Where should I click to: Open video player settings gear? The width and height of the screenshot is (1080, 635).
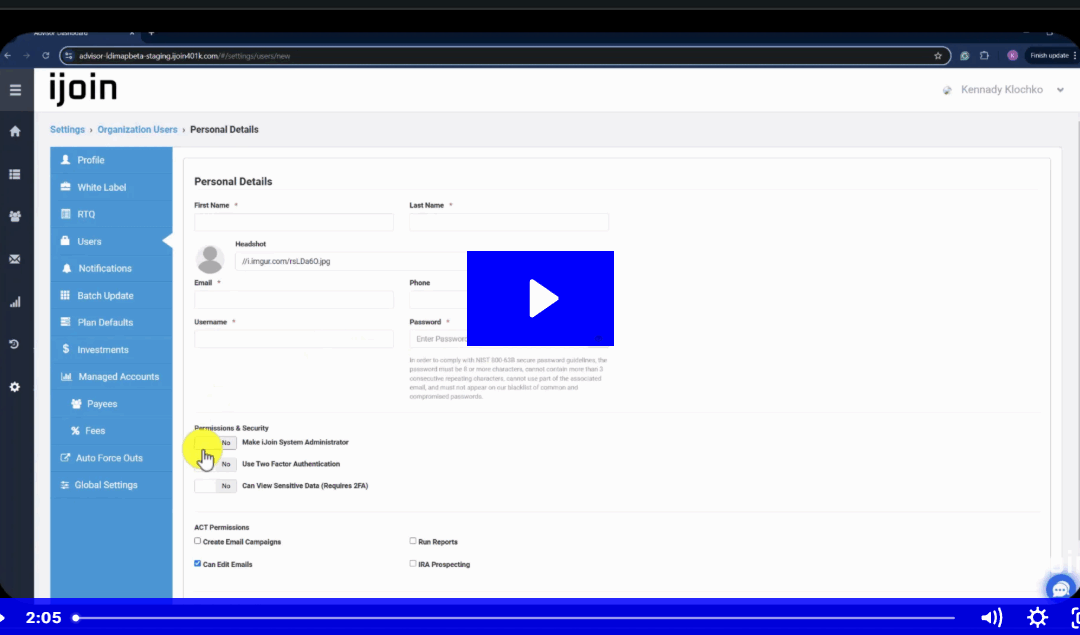point(1037,617)
